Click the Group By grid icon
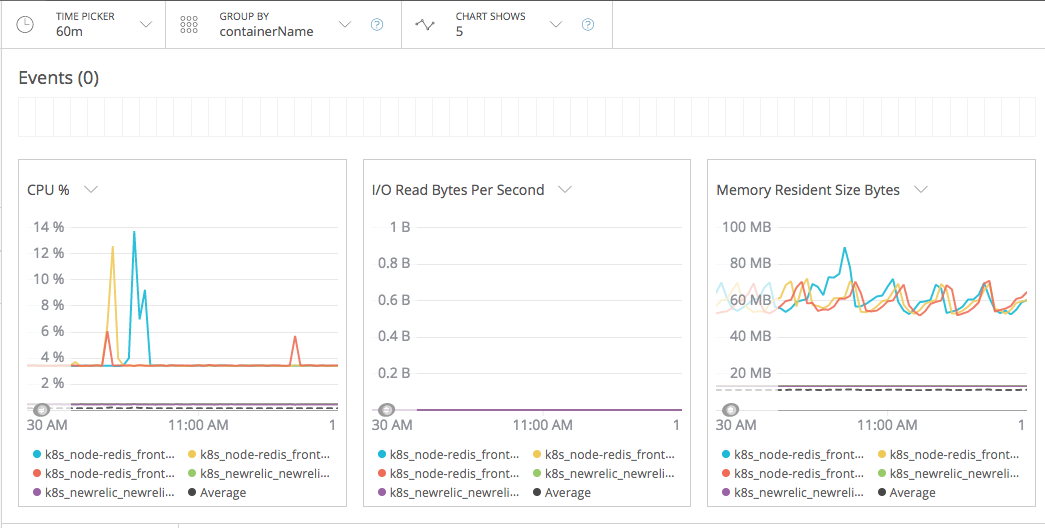The width and height of the screenshot is (1045, 528). point(189,25)
